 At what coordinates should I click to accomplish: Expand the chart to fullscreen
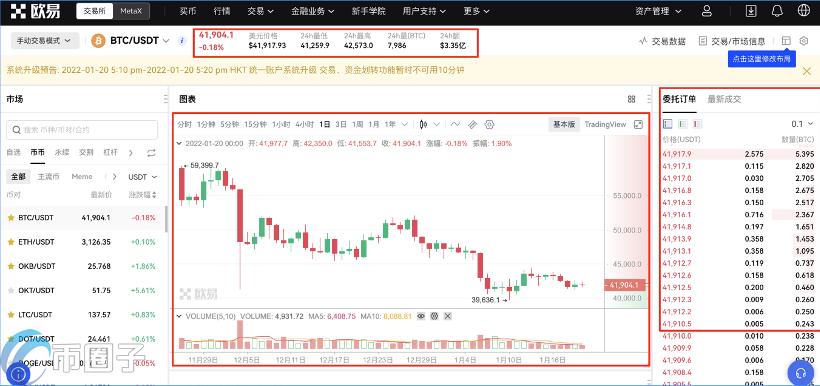638,124
